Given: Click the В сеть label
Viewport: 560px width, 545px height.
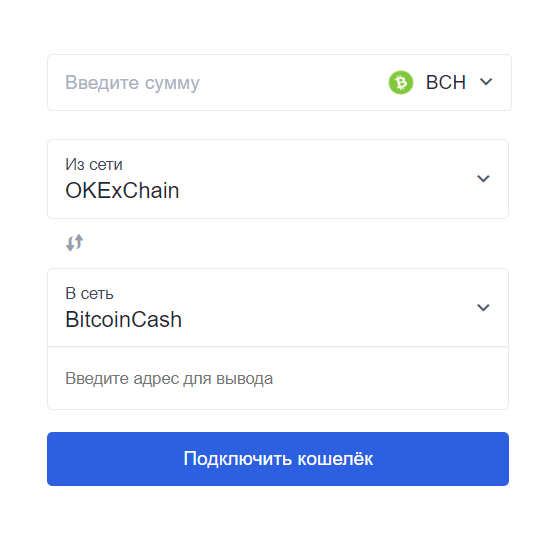Looking at the screenshot, I should [x=89, y=294].
